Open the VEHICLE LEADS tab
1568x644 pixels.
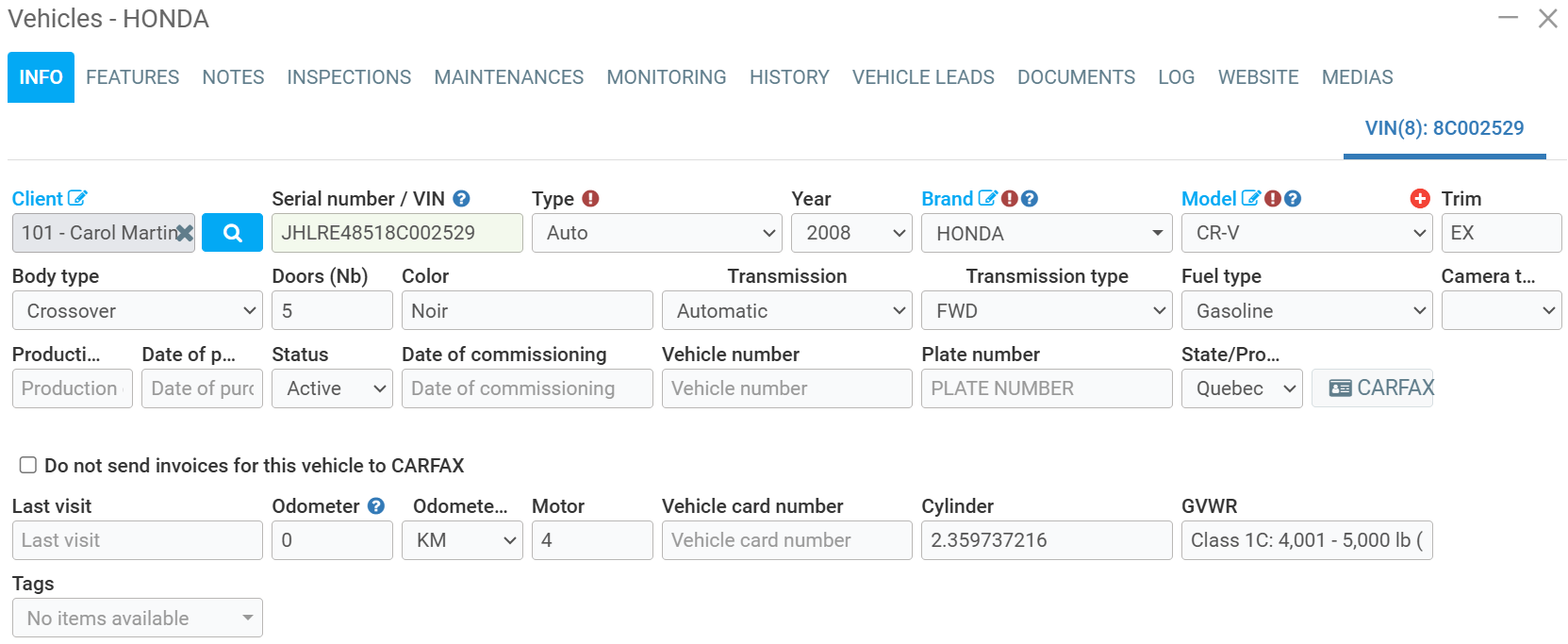[922, 77]
